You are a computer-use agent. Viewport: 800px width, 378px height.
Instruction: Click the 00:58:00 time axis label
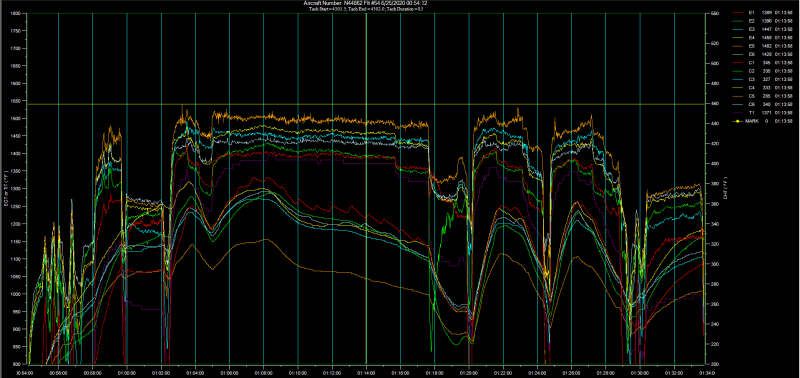pyautogui.click(x=92, y=373)
